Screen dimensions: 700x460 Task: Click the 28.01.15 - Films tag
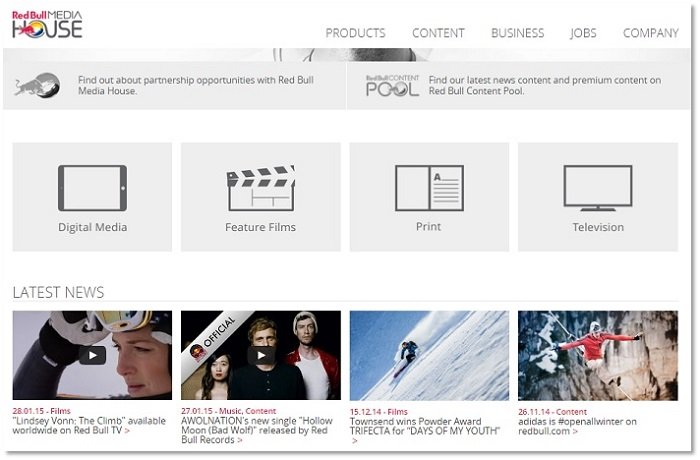(x=42, y=411)
